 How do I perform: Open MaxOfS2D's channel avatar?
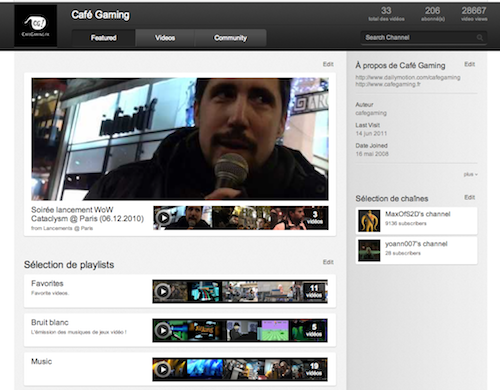coord(369,221)
